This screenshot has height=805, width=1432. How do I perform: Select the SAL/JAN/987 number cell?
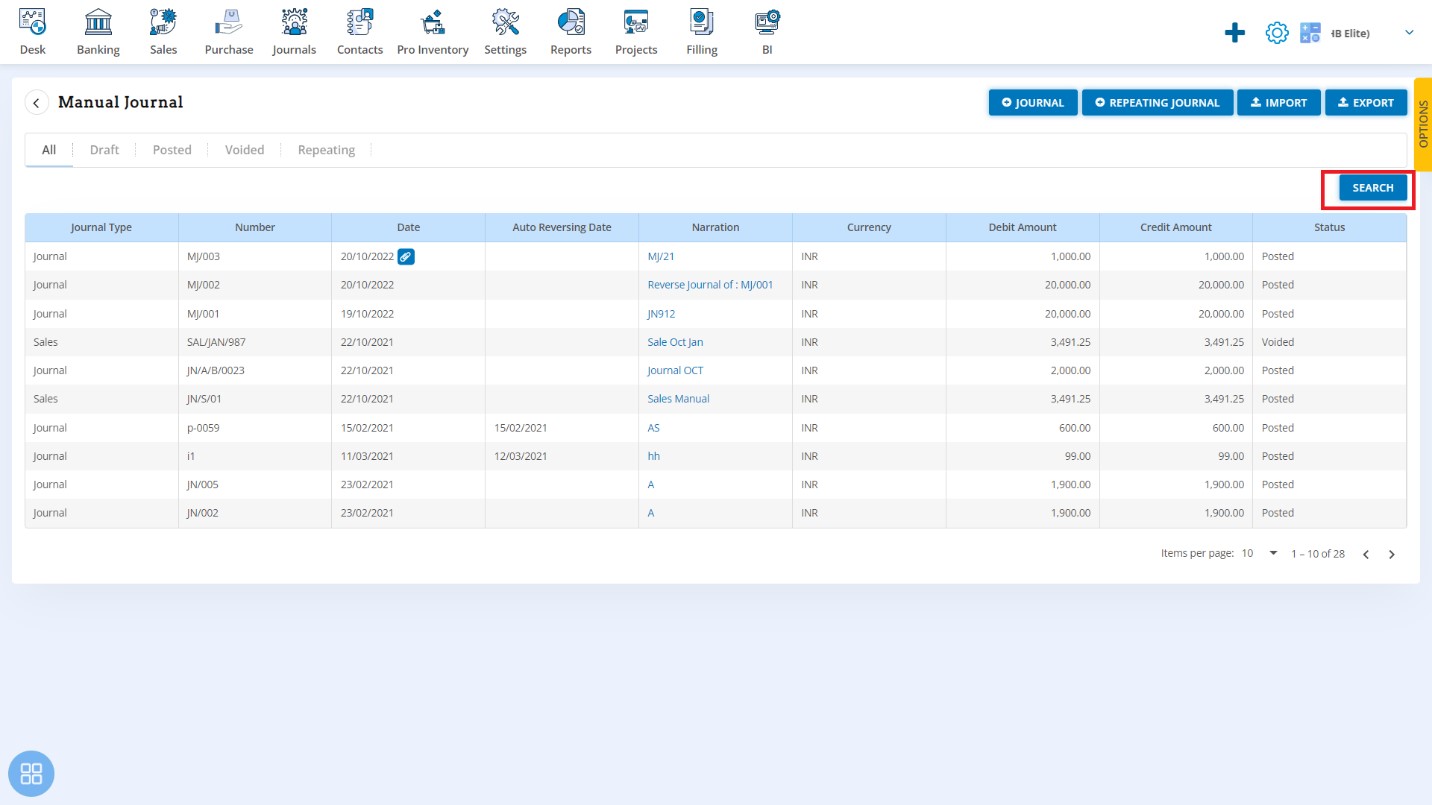click(x=255, y=342)
